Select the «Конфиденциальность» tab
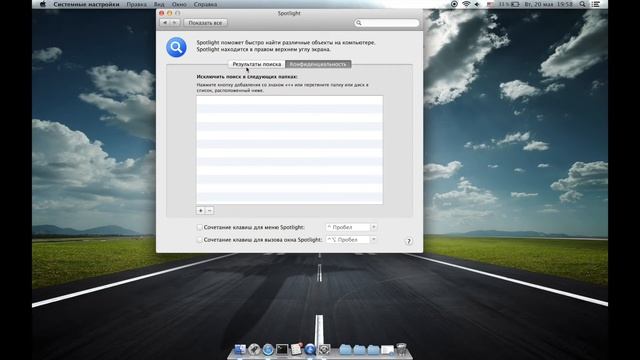Screen dimensions: 640x360 (318, 64)
